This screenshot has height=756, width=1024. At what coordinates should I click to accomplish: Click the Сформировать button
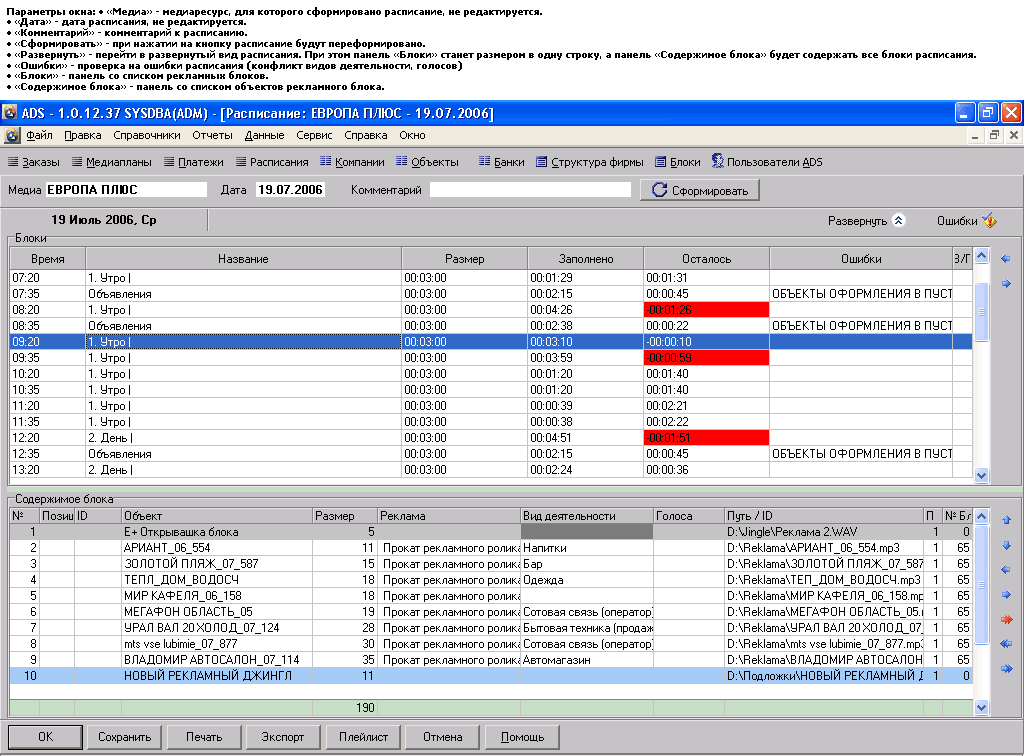(699, 190)
